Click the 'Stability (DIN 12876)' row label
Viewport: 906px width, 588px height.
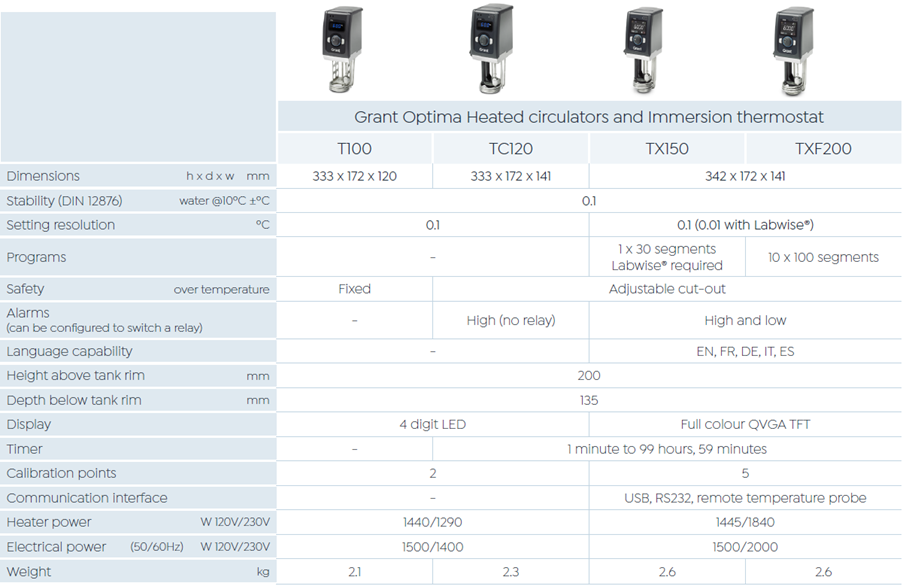[x=64, y=201]
